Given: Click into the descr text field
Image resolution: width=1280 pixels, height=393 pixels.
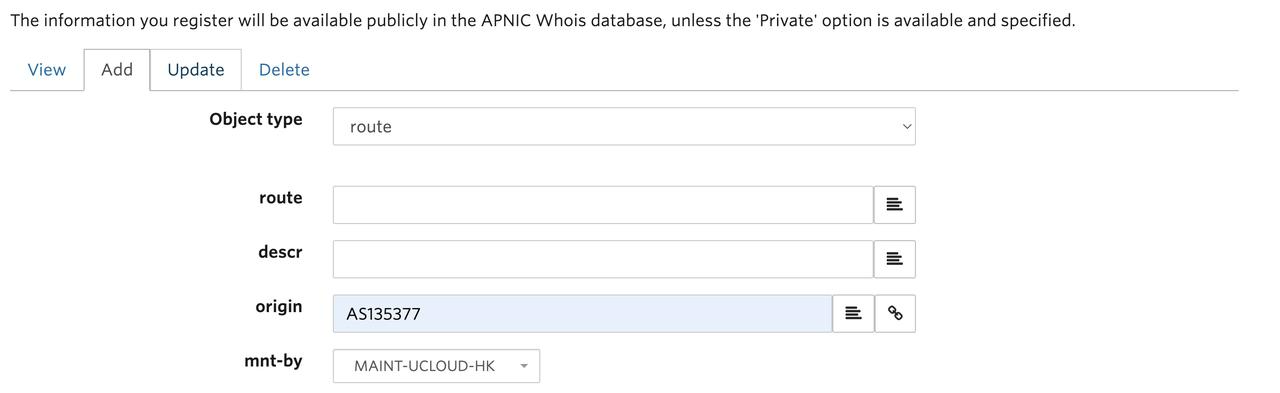Looking at the screenshot, I should (603, 259).
